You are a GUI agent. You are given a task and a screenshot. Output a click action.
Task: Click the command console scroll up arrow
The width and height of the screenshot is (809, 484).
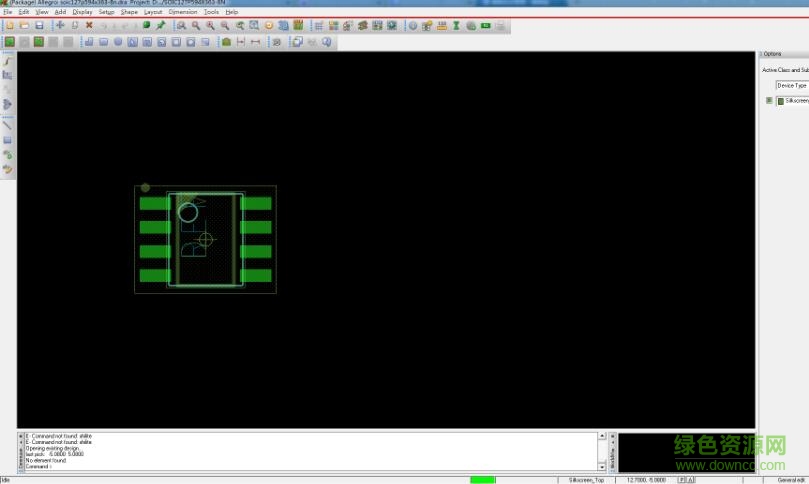coord(602,437)
